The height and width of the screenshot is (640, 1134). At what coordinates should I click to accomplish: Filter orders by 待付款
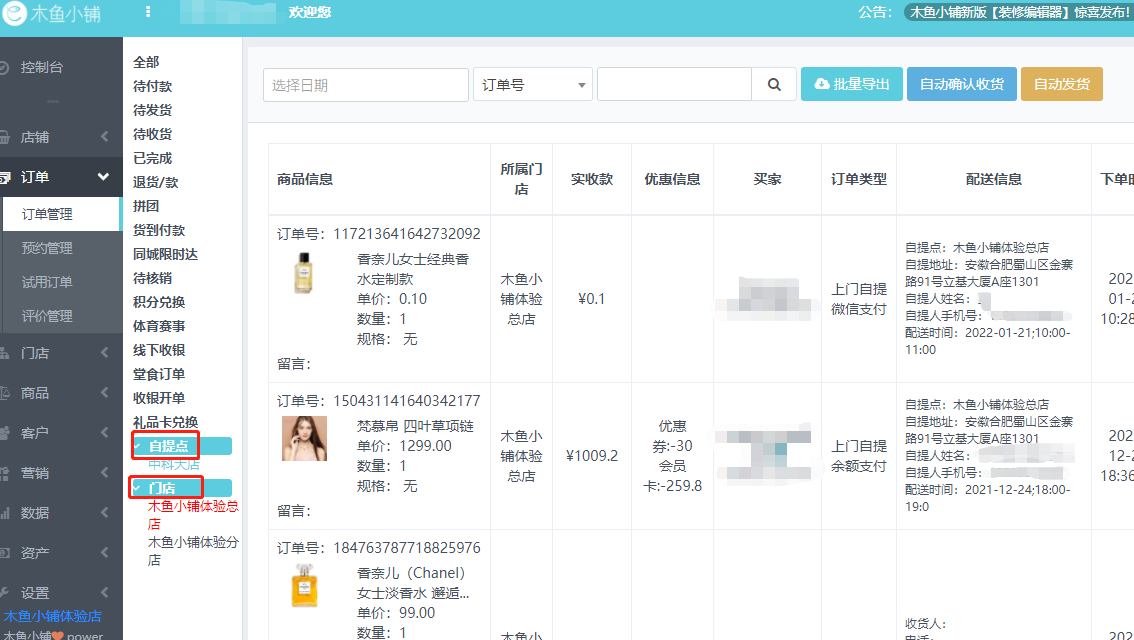coord(153,86)
